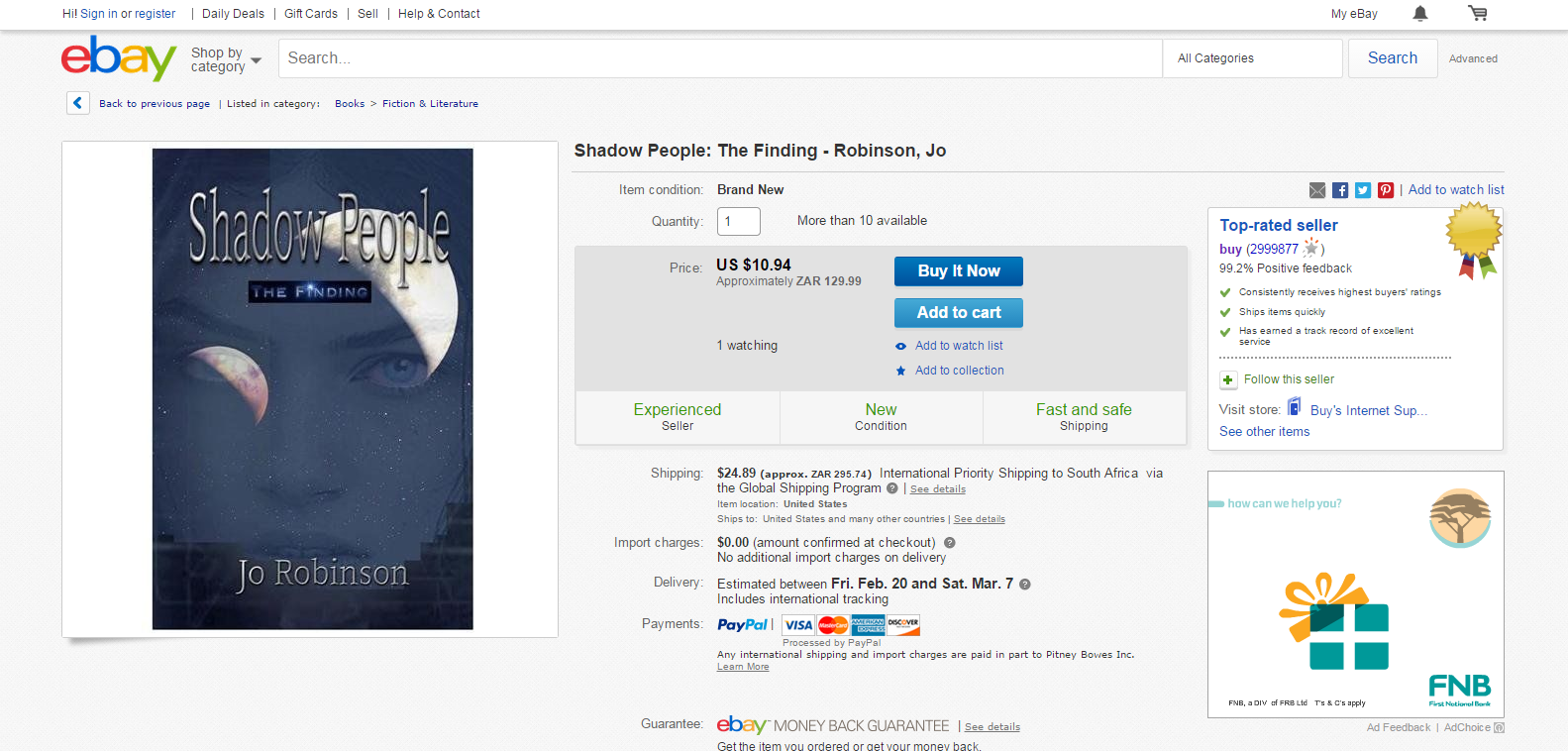Expand Shop by category dropdown
Image resolution: width=1568 pixels, height=751 pixels.
(226, 59)
